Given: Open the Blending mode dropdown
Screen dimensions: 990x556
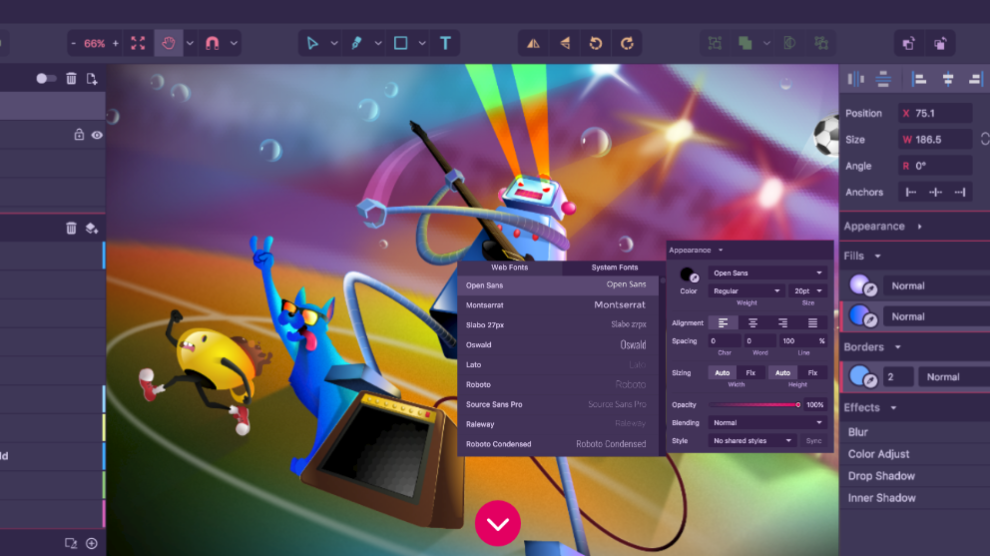Looking at the screenshot, I should (767, 423).
